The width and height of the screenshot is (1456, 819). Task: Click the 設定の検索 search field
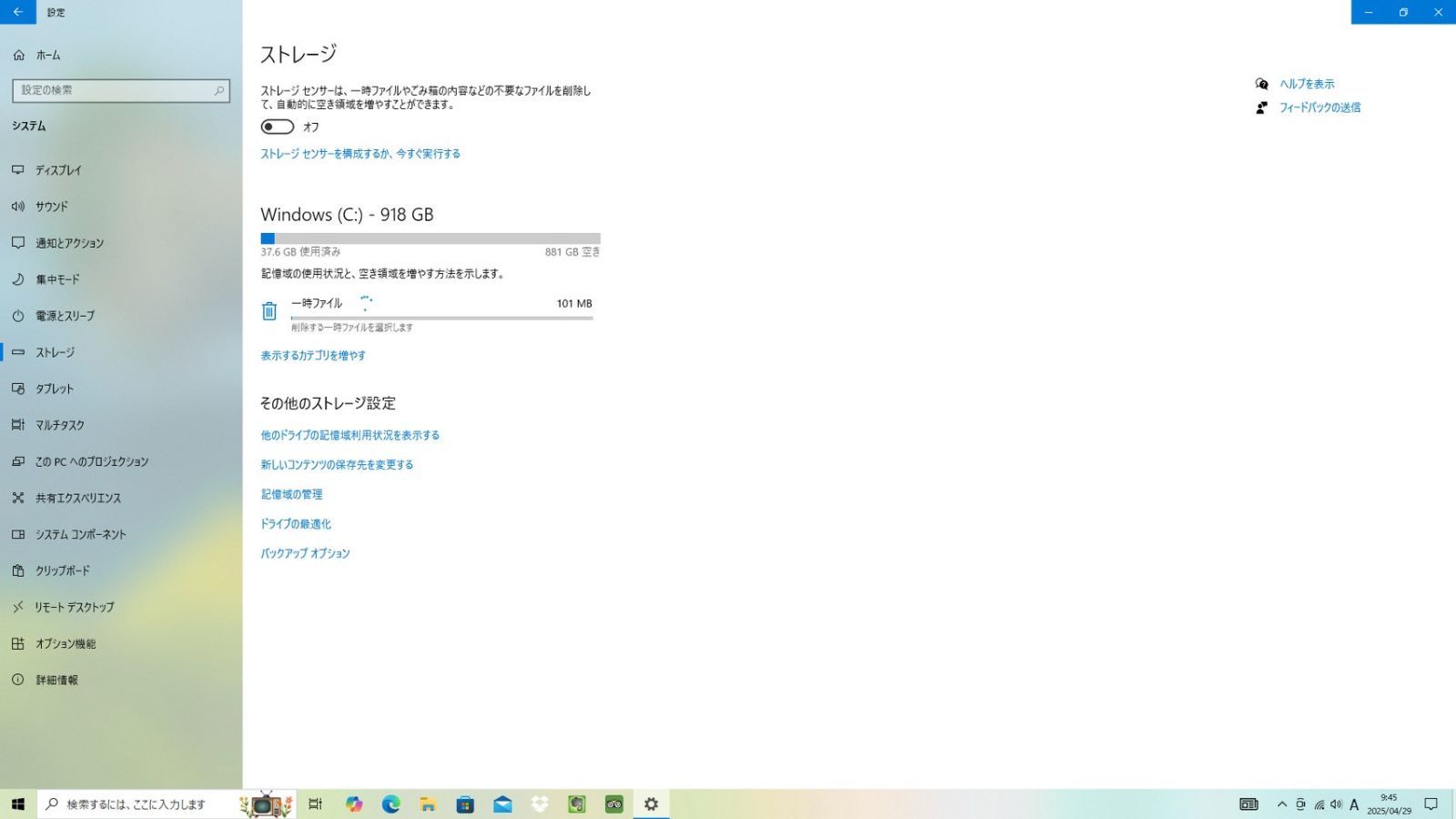[x=121, y=90]
